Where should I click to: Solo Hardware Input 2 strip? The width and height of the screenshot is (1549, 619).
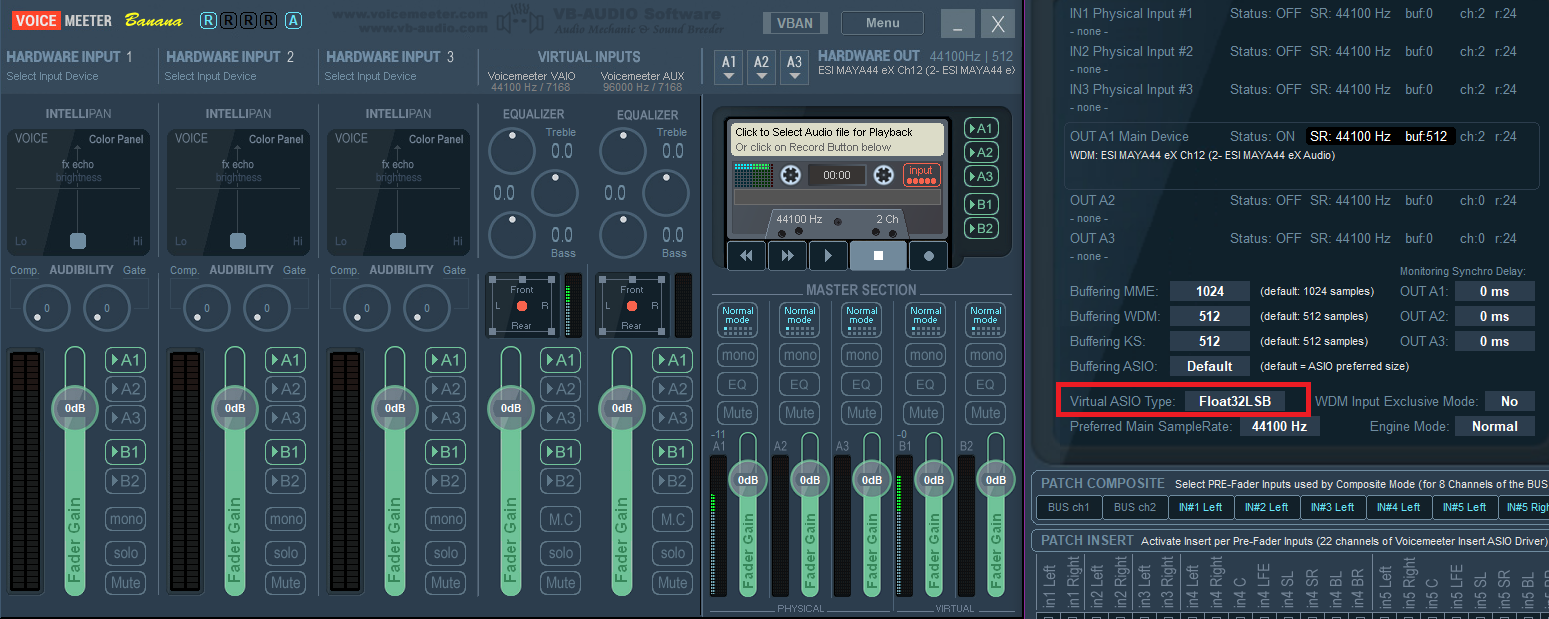click(x=286, y=552)
